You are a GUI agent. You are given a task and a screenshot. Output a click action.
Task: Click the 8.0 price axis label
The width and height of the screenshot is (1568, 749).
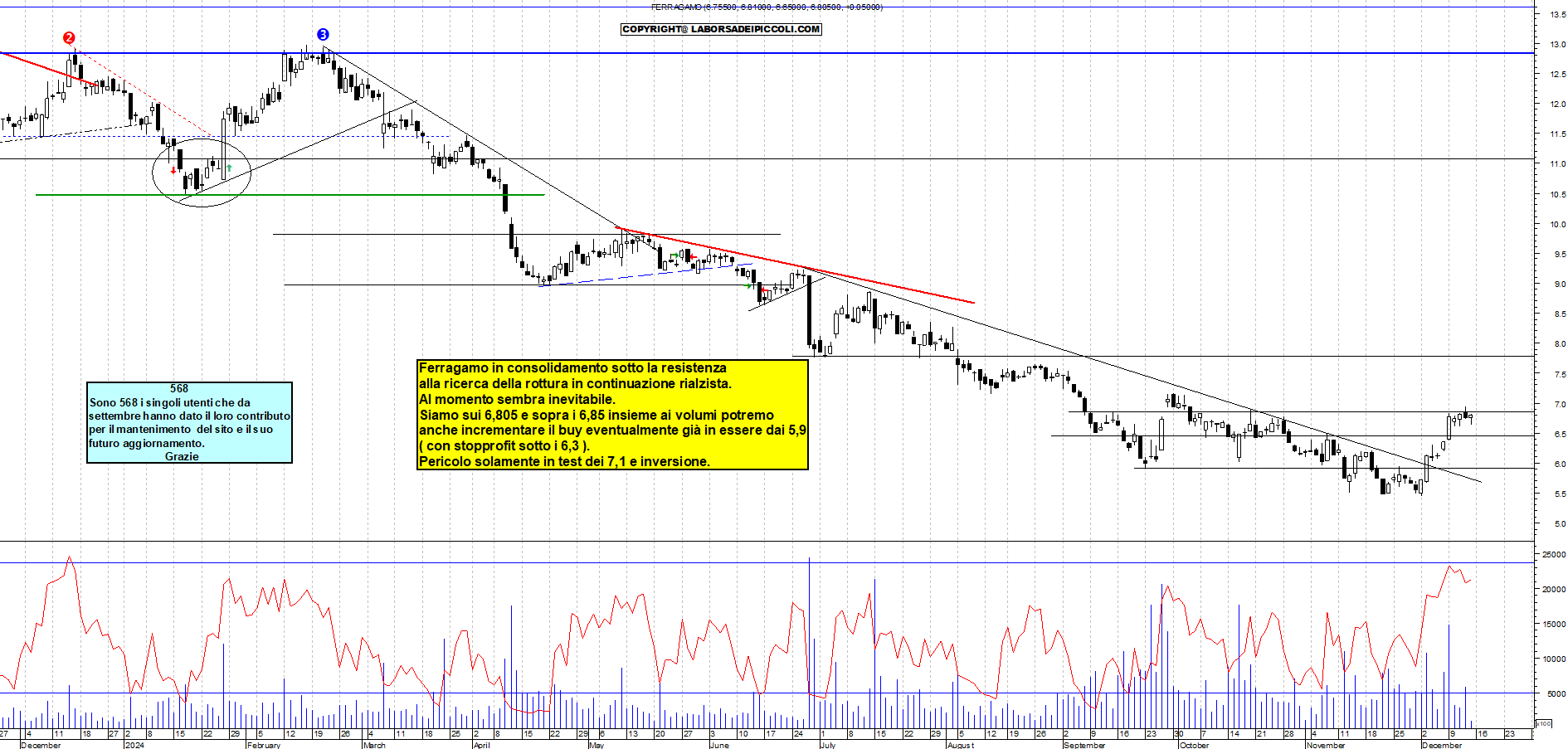(x=1560, y=343)
